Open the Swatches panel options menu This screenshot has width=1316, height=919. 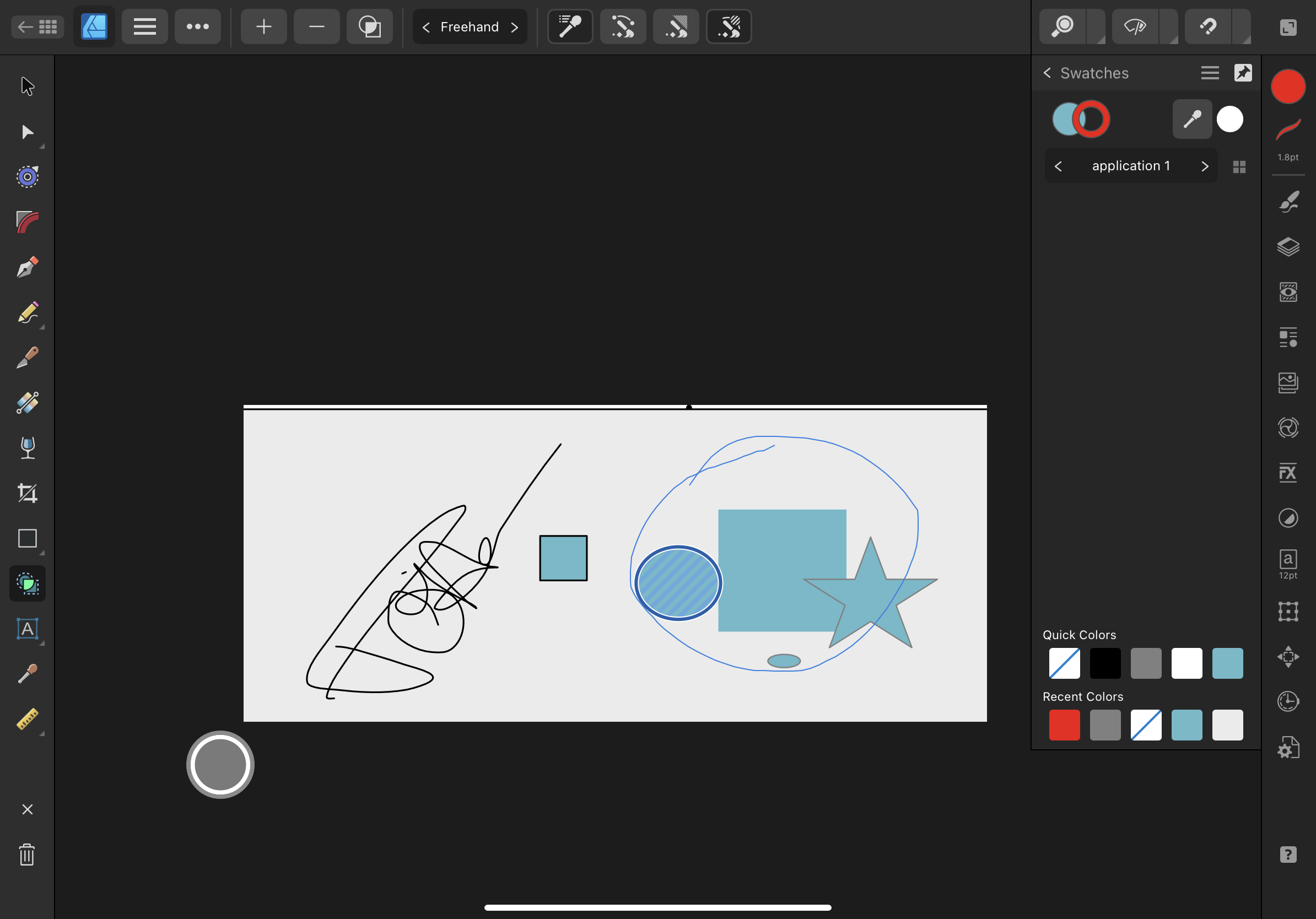click(1210, 73)
